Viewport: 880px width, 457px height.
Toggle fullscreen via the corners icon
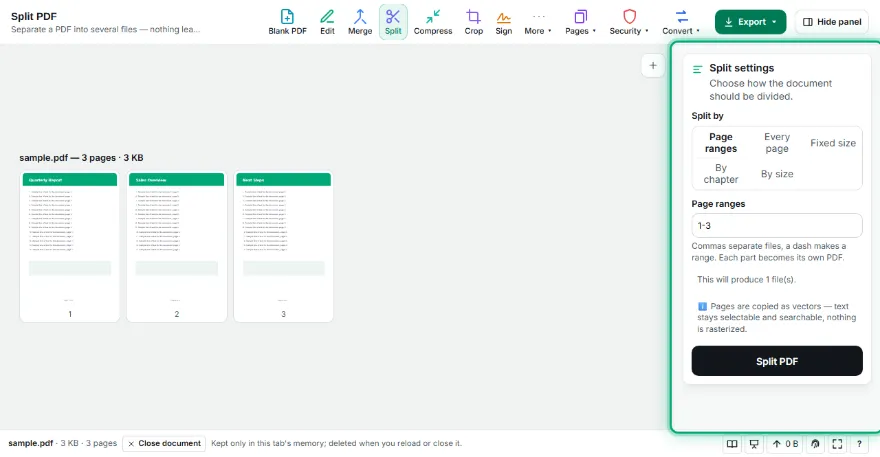[837, 444]
